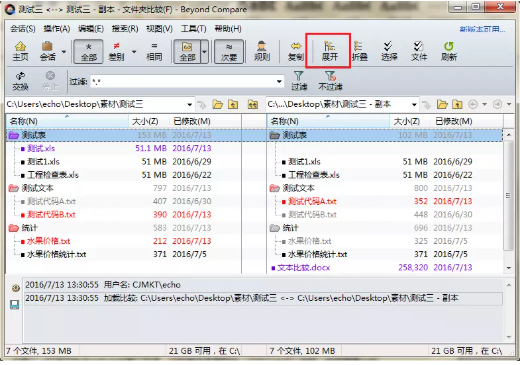Click the 折叠 collapse-all icon
Screen dimensions: 520x365
pos(359,51)
